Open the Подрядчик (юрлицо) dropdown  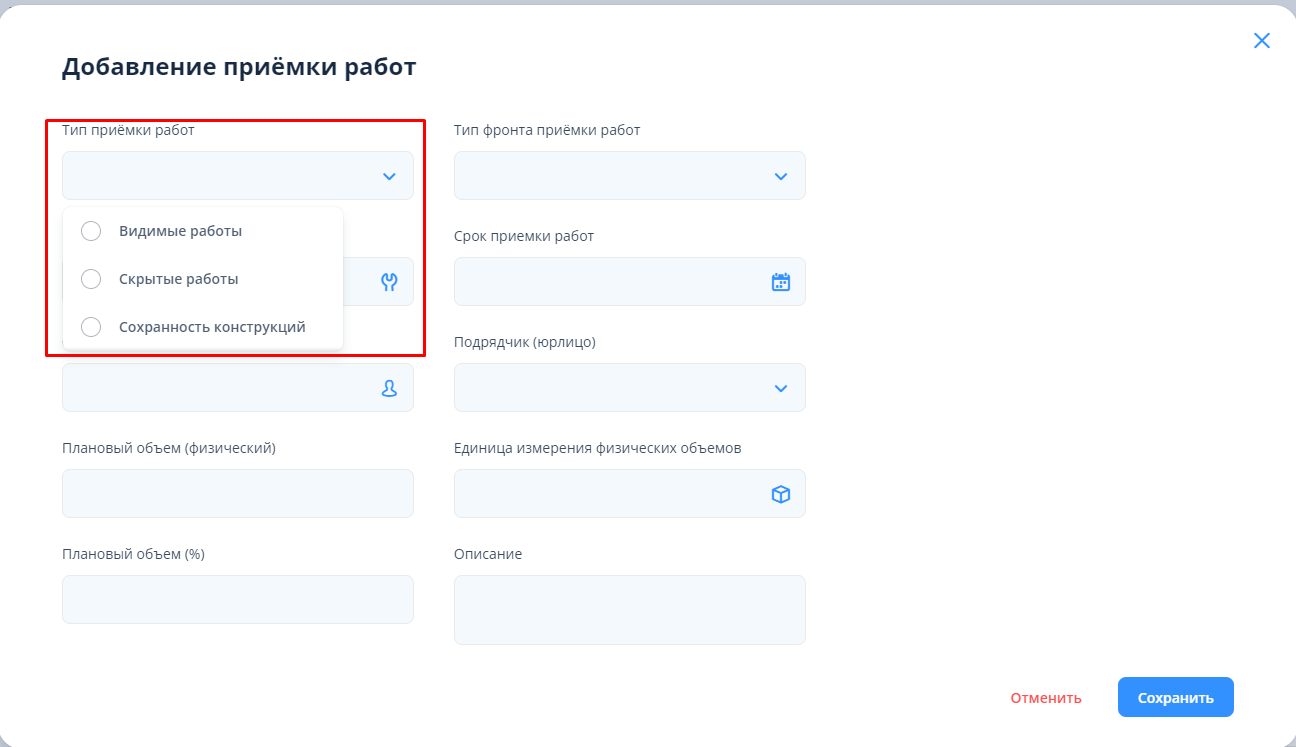coord(781,388)
